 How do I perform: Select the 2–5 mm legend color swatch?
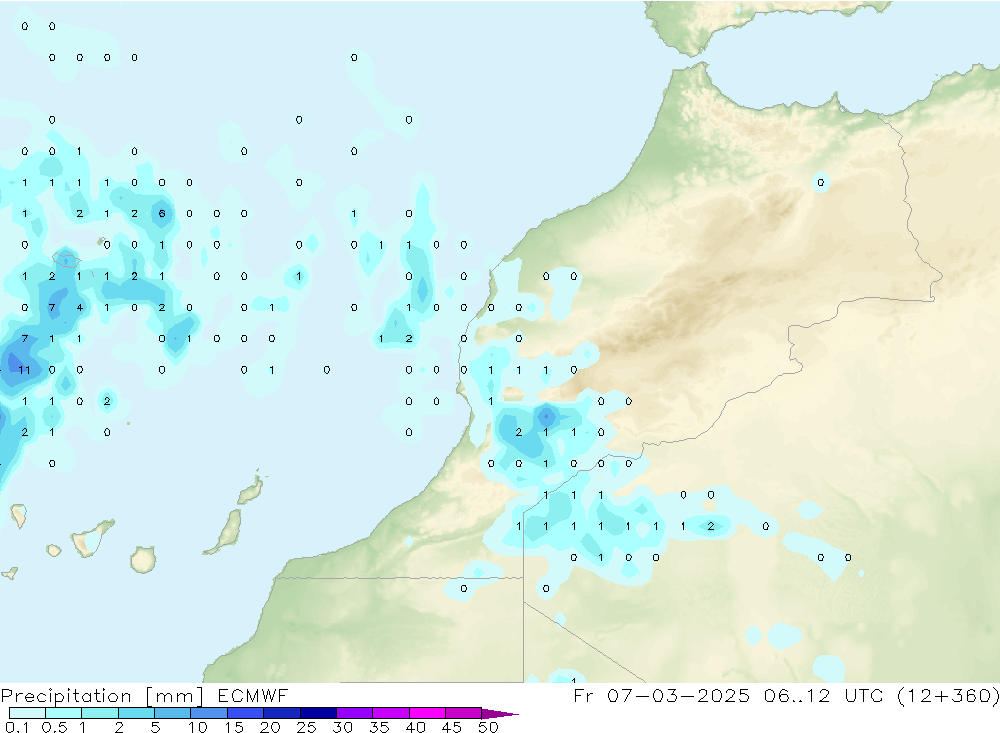point(136,713)
